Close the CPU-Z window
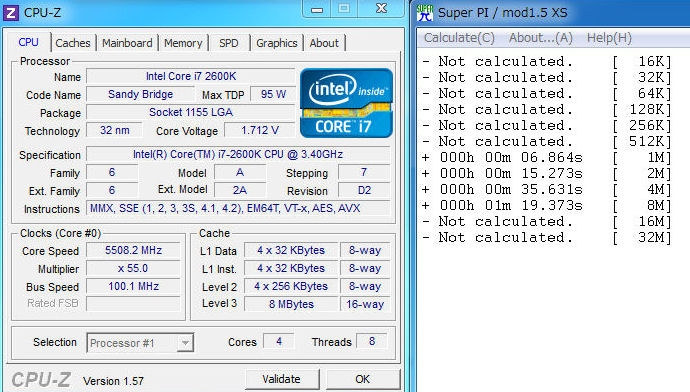Screen dimensions: 690x392 (382, 9)
